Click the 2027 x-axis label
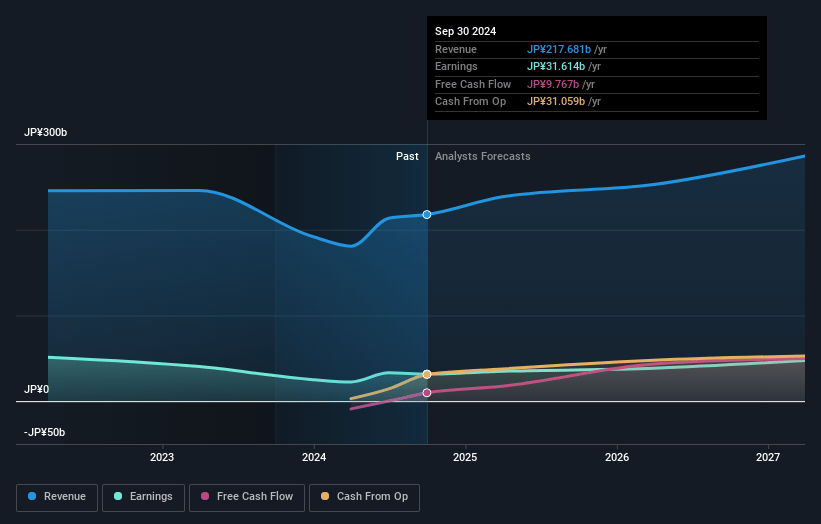The height and width of the screenshot is (524, 821). [x=768, y=458]
